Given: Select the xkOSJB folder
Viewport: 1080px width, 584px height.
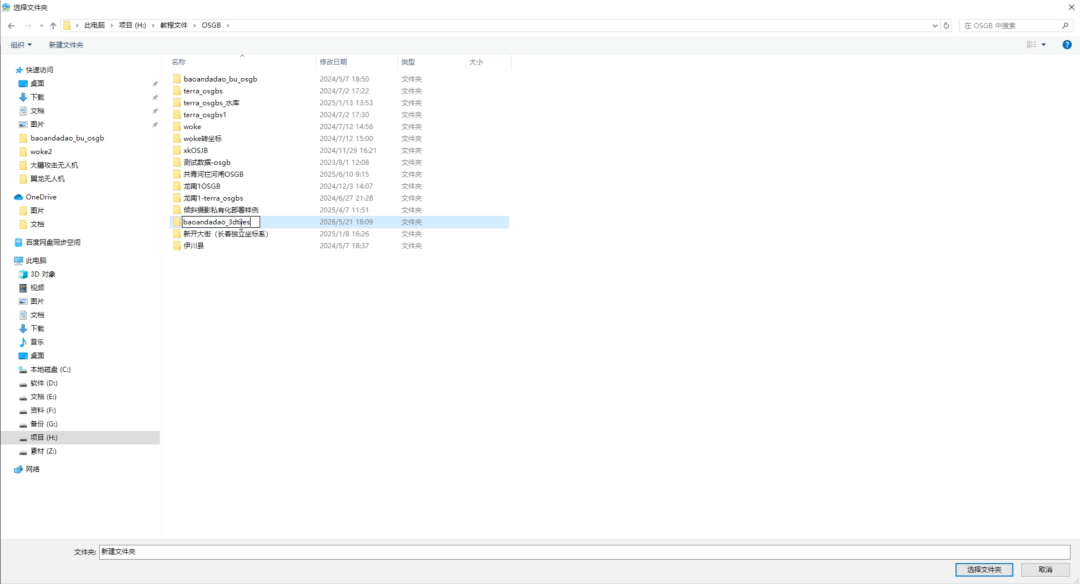Looking at the screenshot, I should (x=195, y=150).
